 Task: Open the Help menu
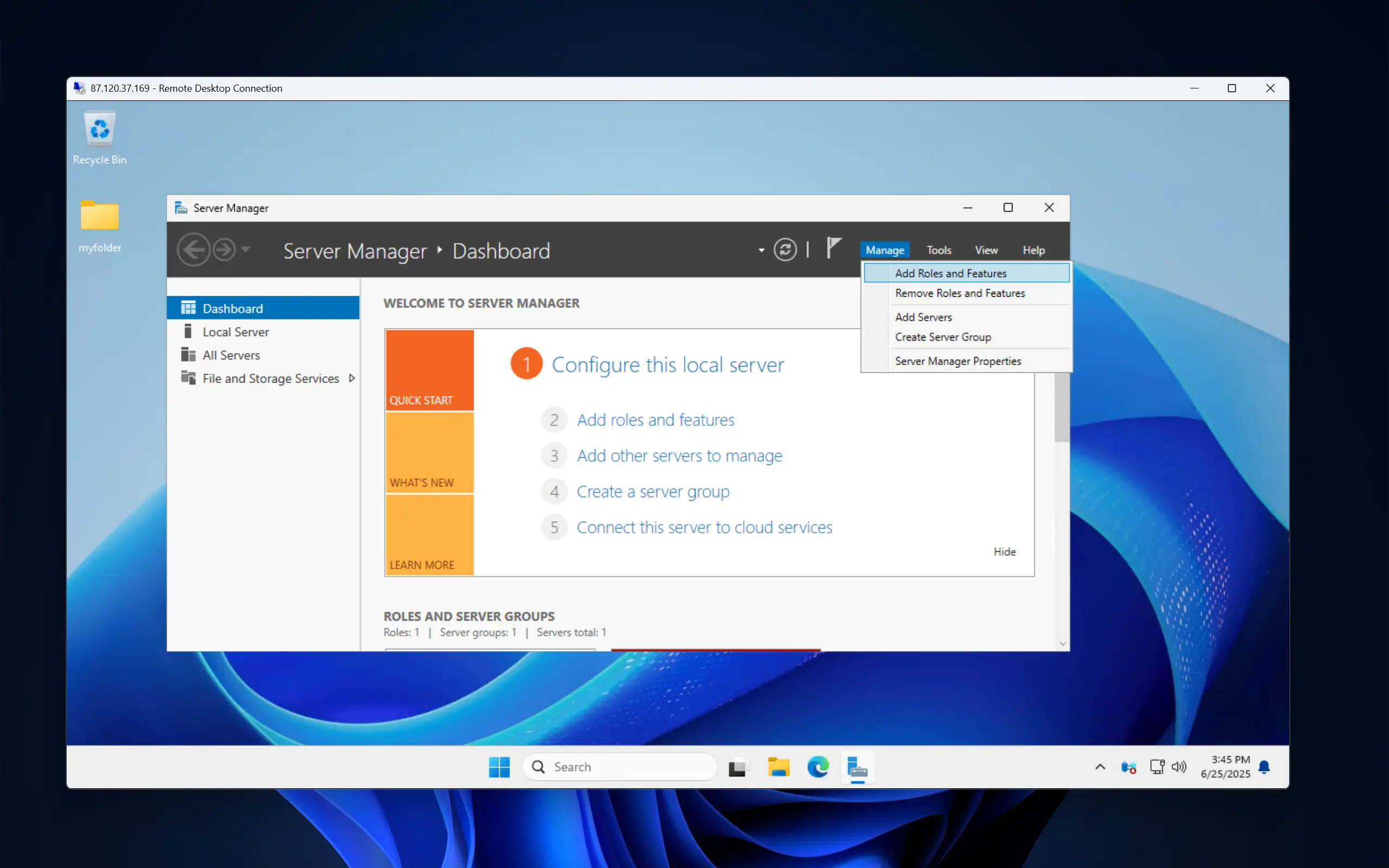1034,250
